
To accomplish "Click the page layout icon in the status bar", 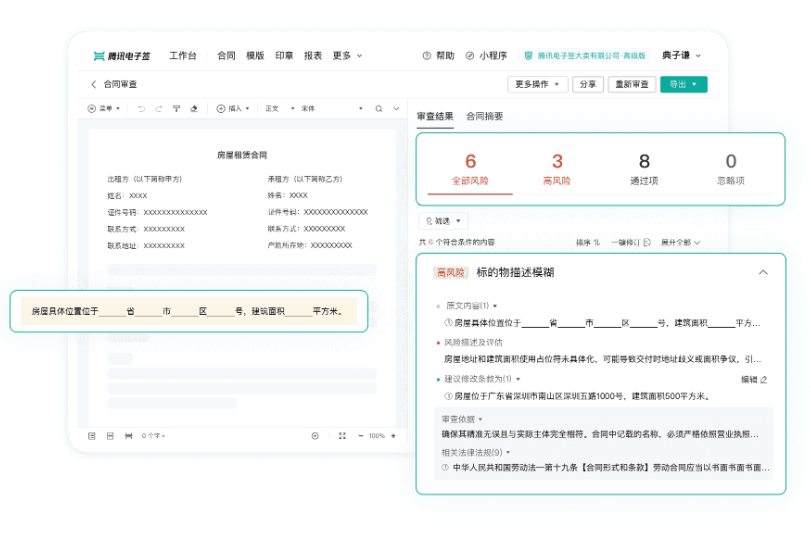I will 110,436.
